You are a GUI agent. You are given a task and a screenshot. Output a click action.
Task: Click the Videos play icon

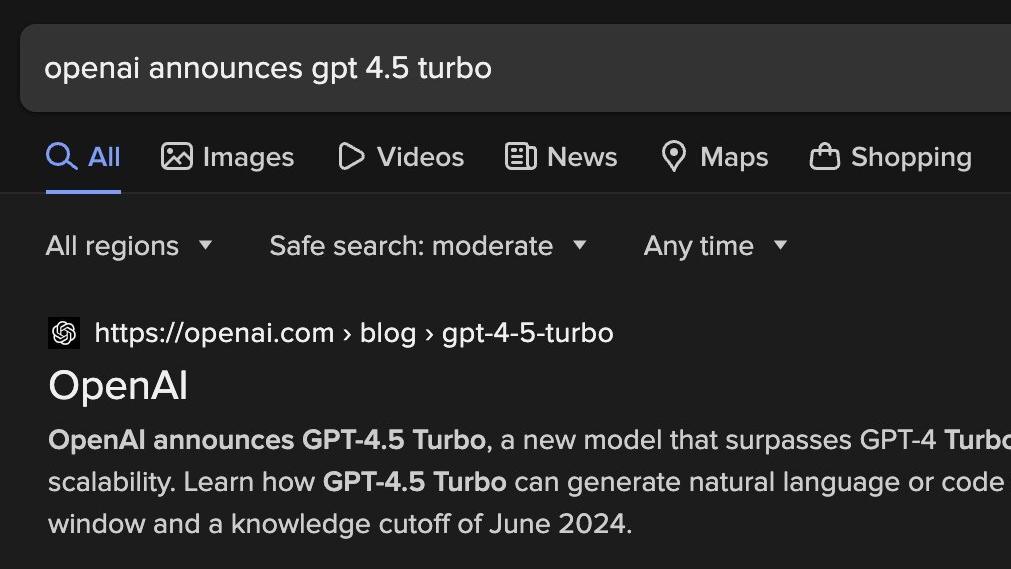pos(351,157)
